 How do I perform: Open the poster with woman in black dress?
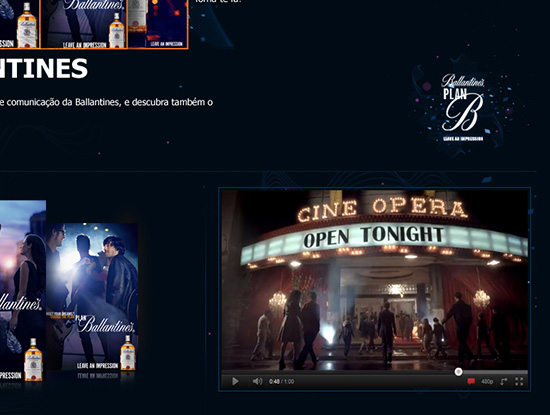[23, 290]
